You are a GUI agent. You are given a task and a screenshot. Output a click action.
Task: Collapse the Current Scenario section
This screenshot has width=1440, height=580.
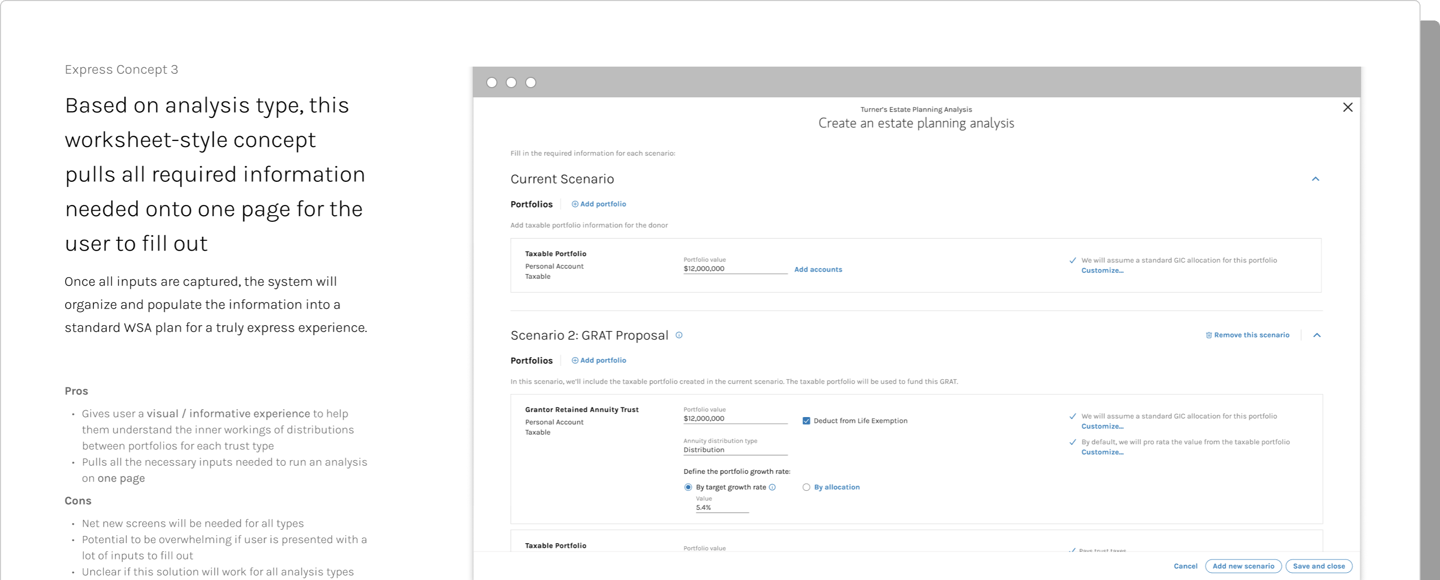pos(1316,178)
